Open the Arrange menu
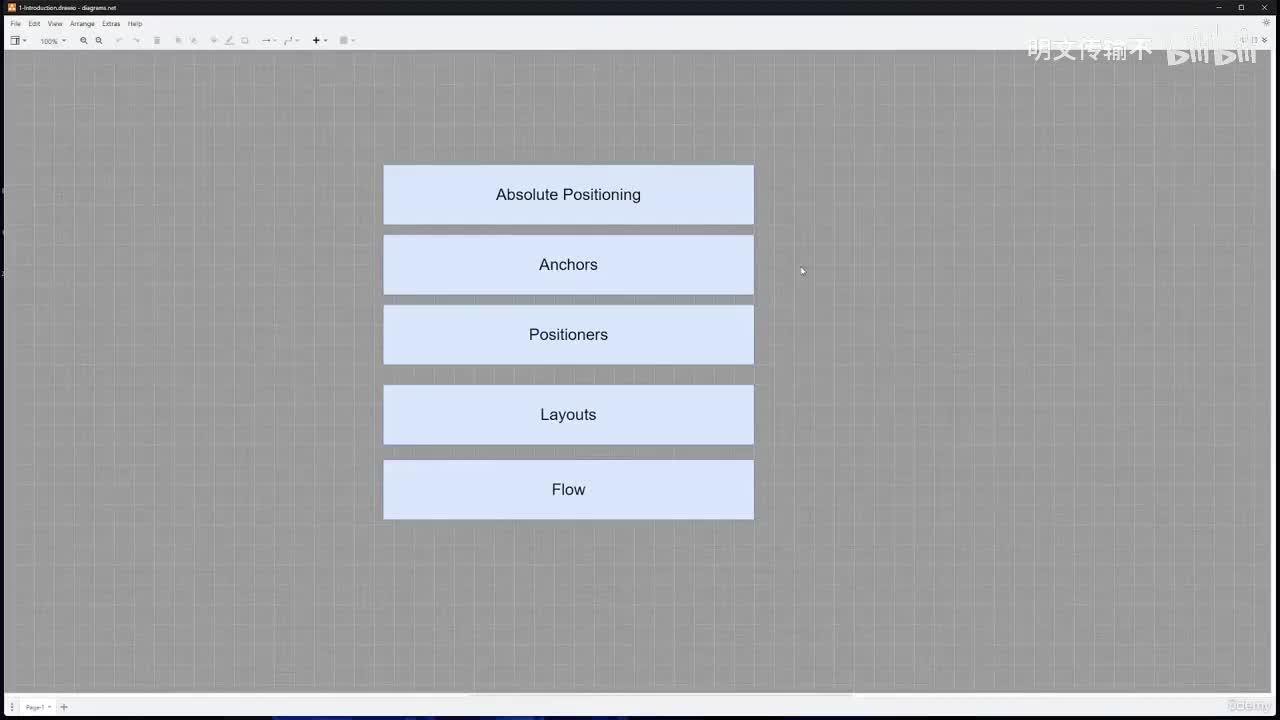 coord(82,24)
